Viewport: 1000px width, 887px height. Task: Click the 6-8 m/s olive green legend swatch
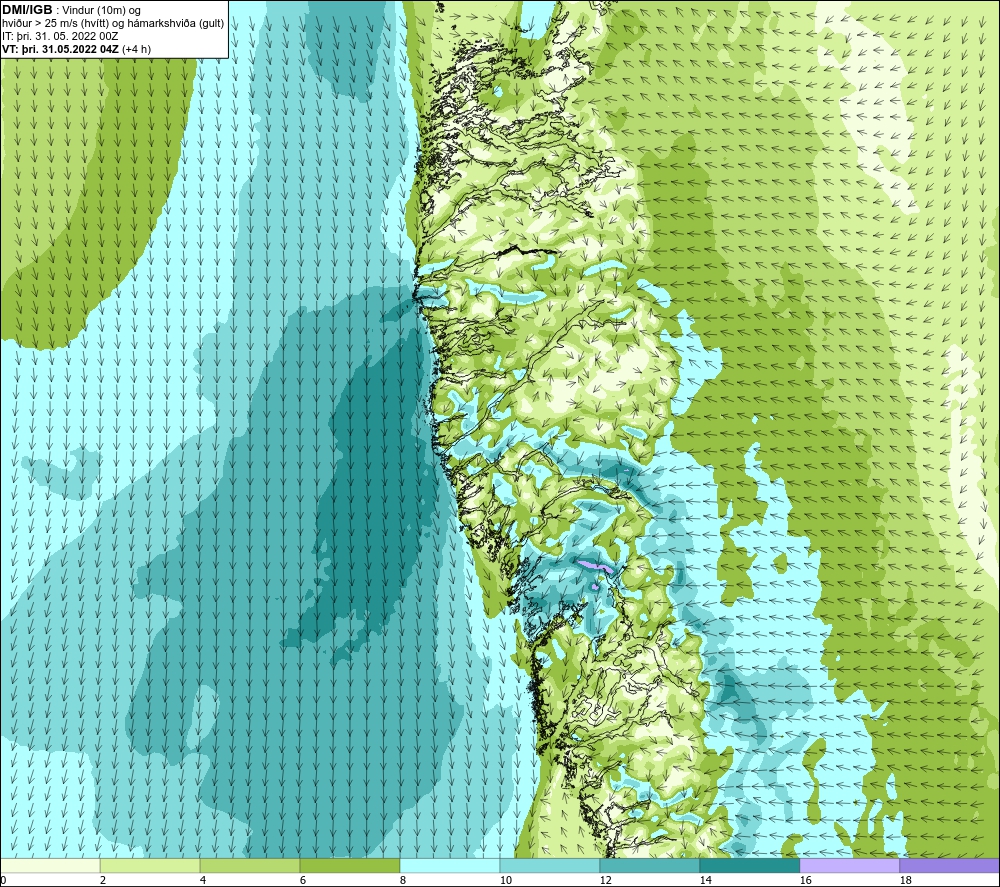pyautogui.click(x=349, y=865)
